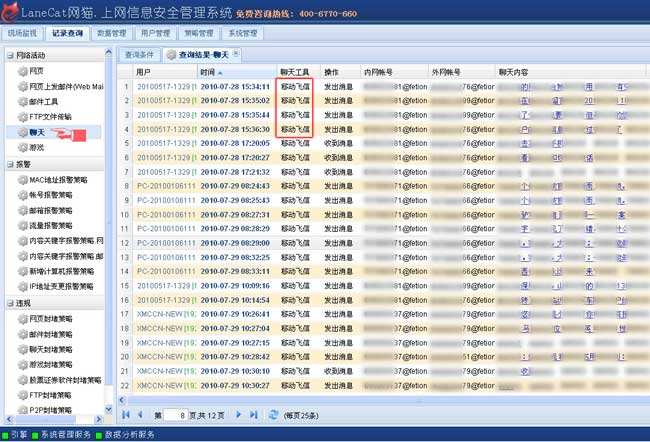
Task: Open the MAC地址报警策略 item icon
Action: coord(23,180)
